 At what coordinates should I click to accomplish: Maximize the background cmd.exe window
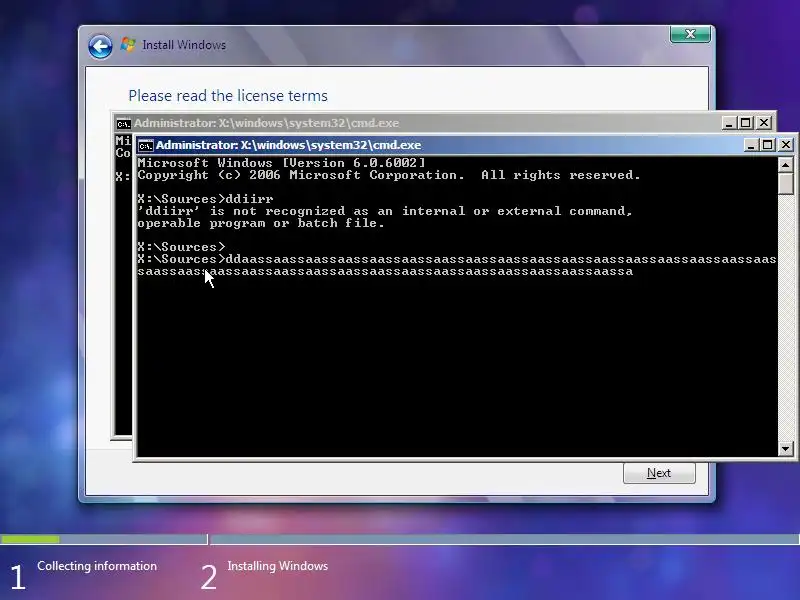[746, 123]
